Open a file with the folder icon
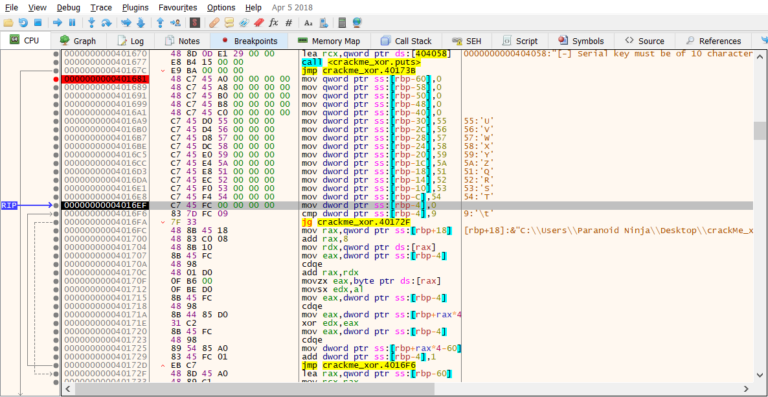 click(x=8, y=23)
